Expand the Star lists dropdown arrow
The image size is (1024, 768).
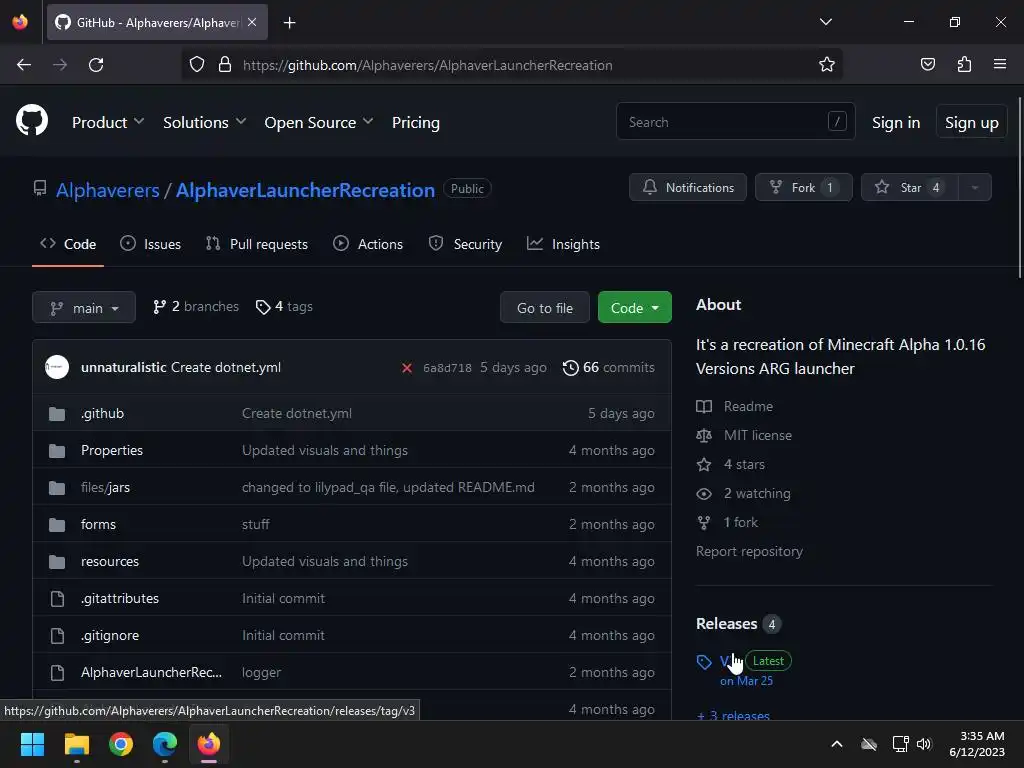click(974, 187)
